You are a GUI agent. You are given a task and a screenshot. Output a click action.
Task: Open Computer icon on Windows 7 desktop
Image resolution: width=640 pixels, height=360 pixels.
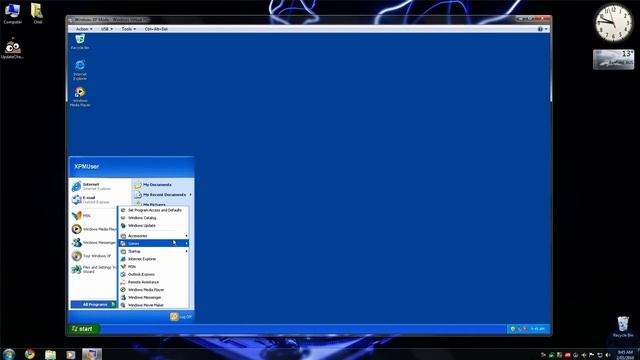[x=12, y=13]
